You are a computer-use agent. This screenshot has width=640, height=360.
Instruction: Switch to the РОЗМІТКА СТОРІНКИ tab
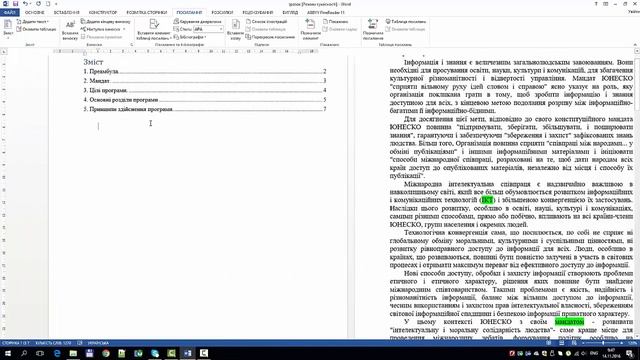[147, 13]
